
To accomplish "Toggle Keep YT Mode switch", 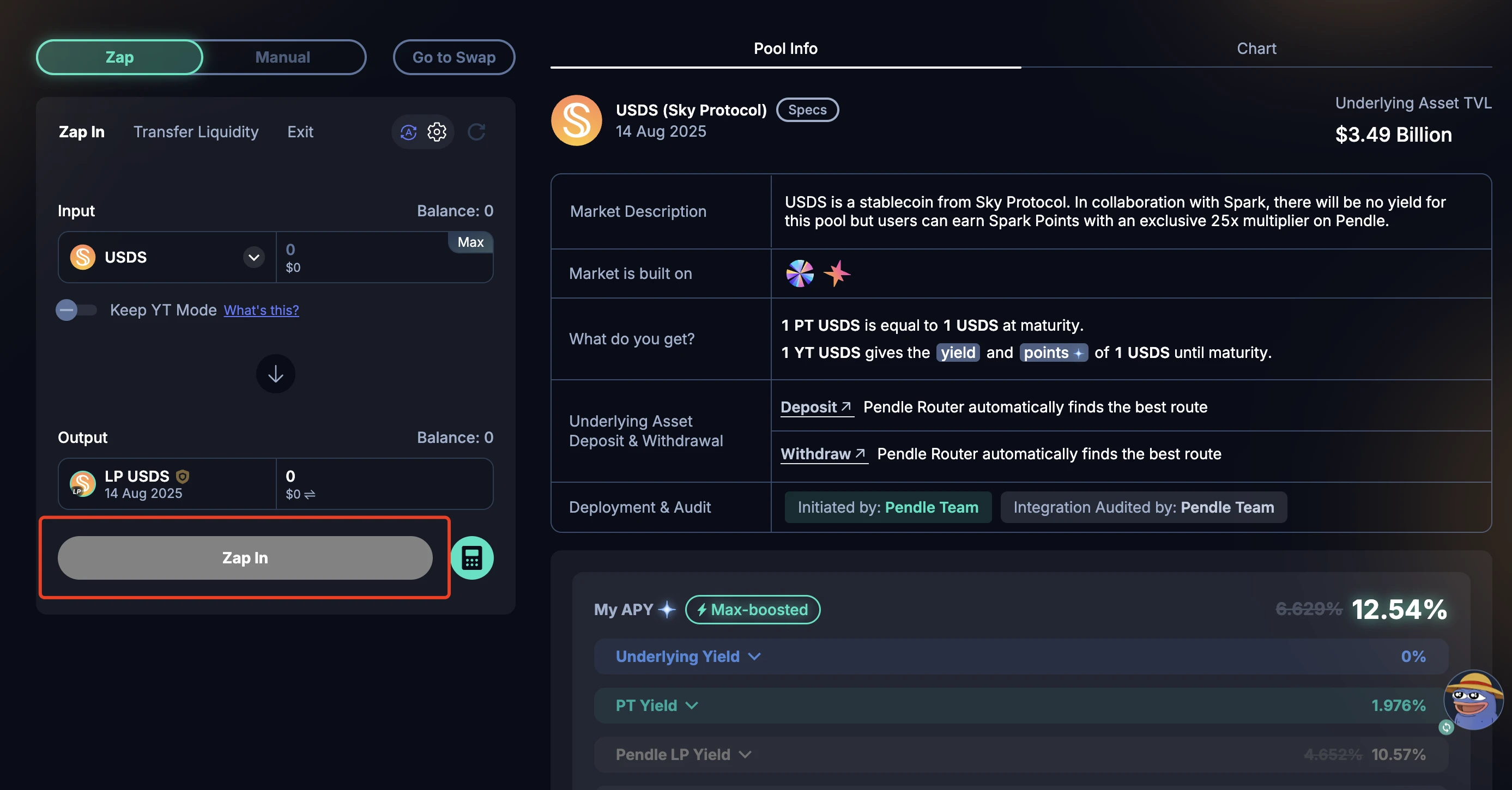I will pos(76,309).
